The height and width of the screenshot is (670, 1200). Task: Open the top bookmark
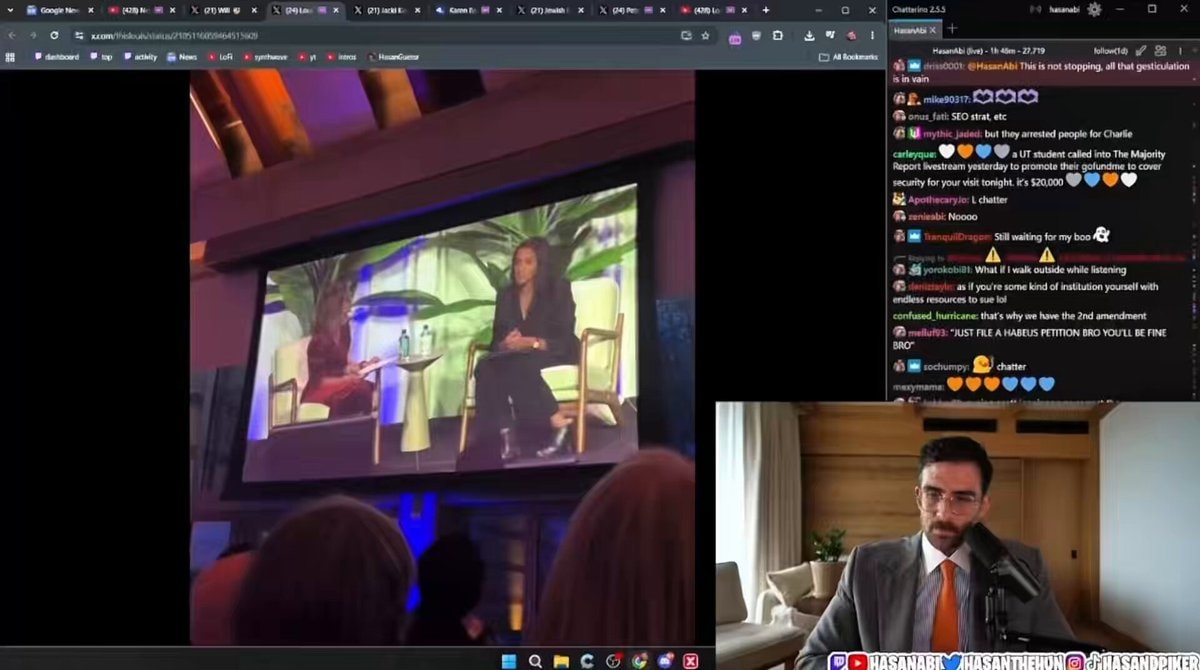101,57
